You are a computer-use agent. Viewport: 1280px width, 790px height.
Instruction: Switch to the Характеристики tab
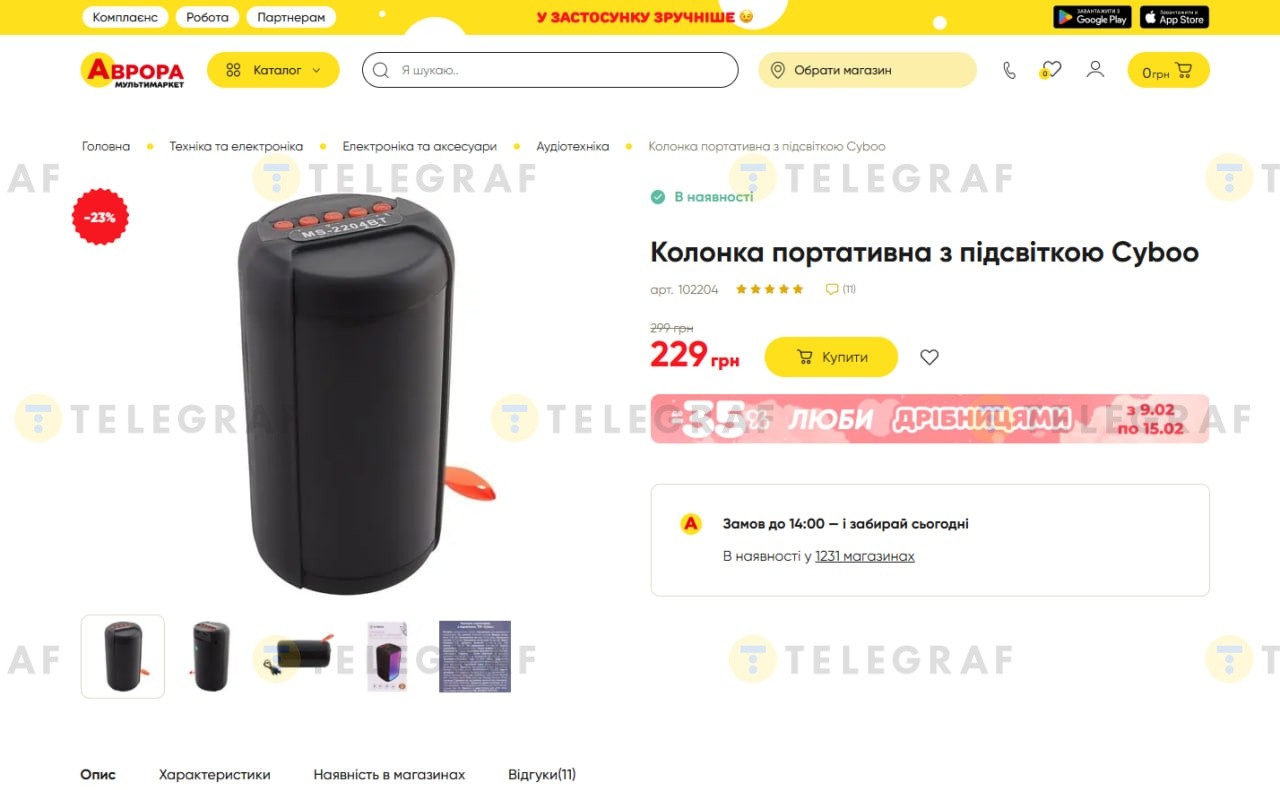point(214,774)
